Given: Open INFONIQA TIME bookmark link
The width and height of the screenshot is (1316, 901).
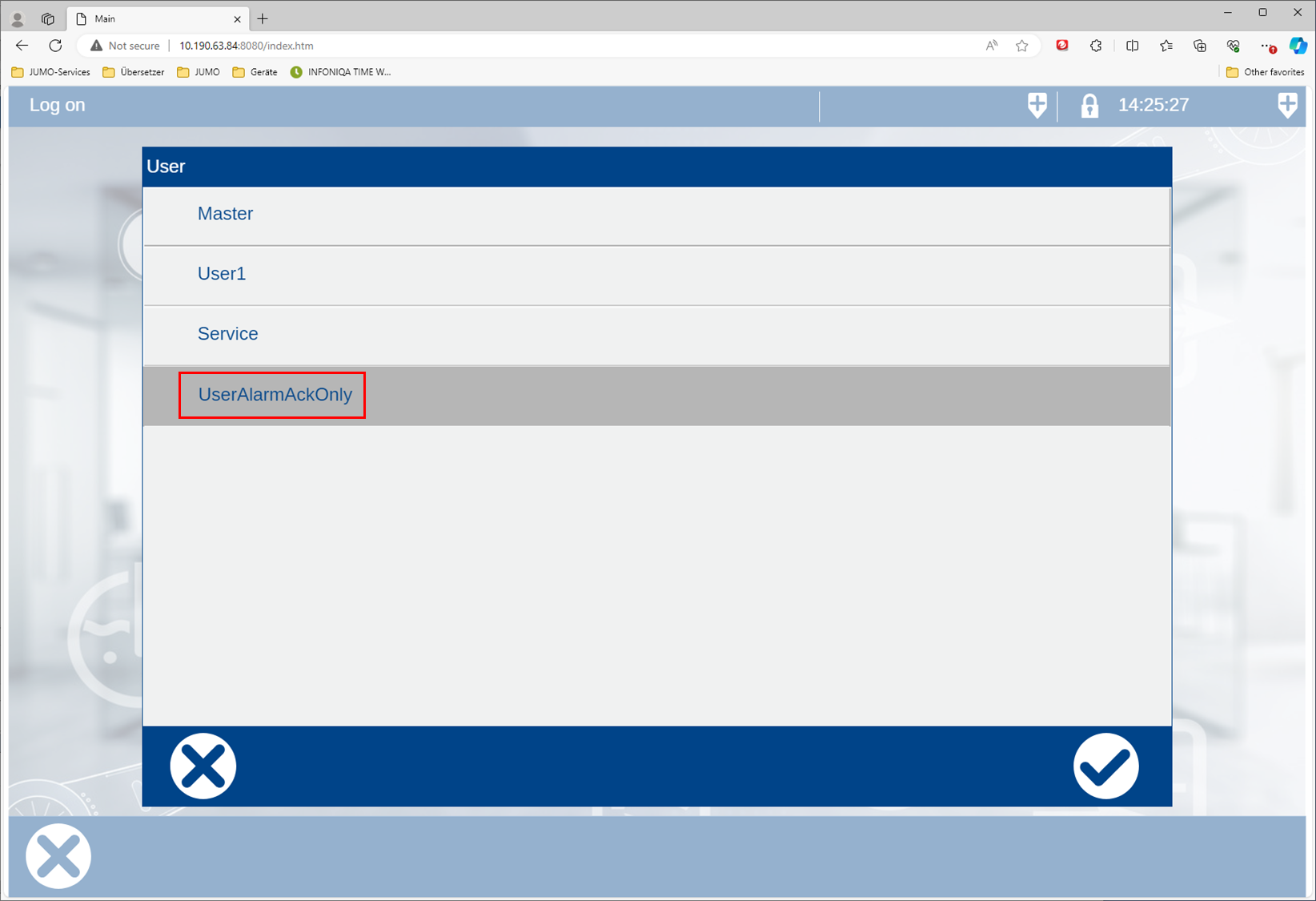Looking at the screenshot, I should point(341,72).
